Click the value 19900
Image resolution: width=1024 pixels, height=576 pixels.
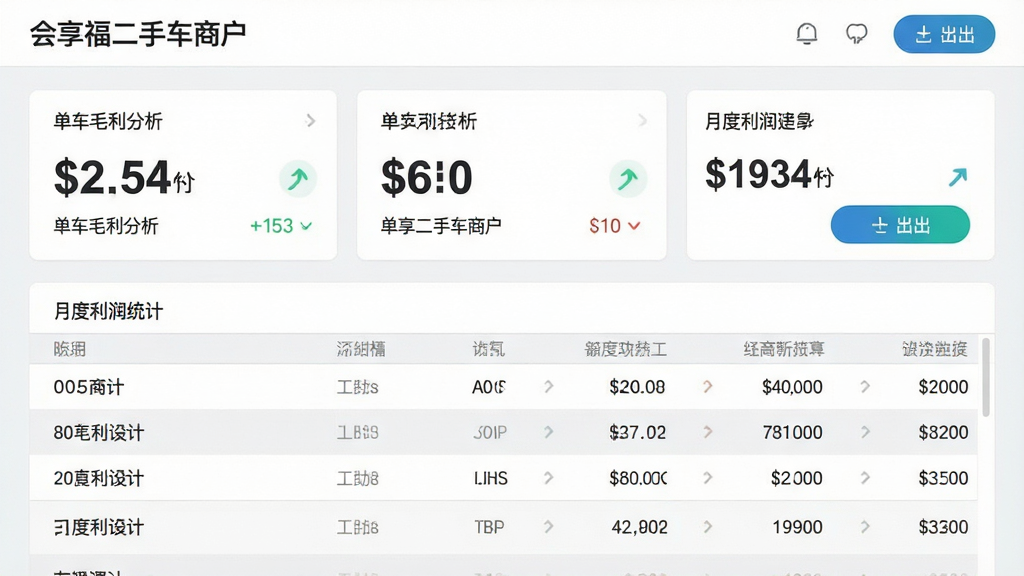797,527
